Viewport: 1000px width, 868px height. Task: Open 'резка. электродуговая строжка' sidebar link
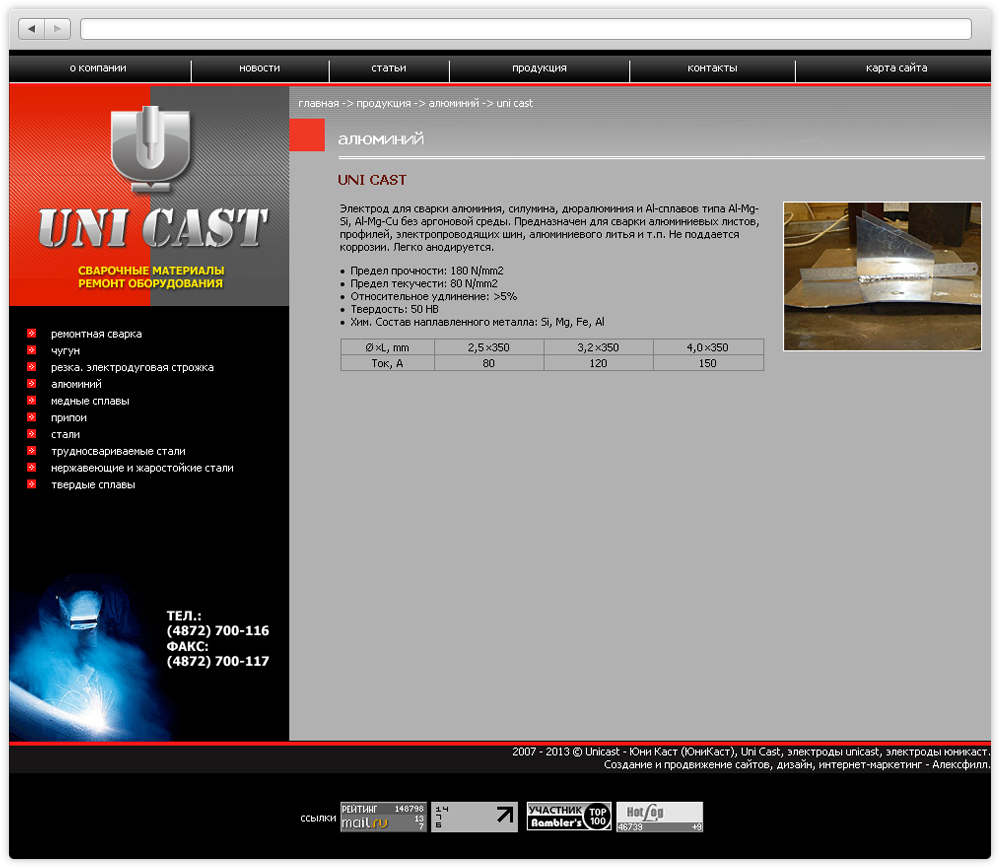coord(132,367)
